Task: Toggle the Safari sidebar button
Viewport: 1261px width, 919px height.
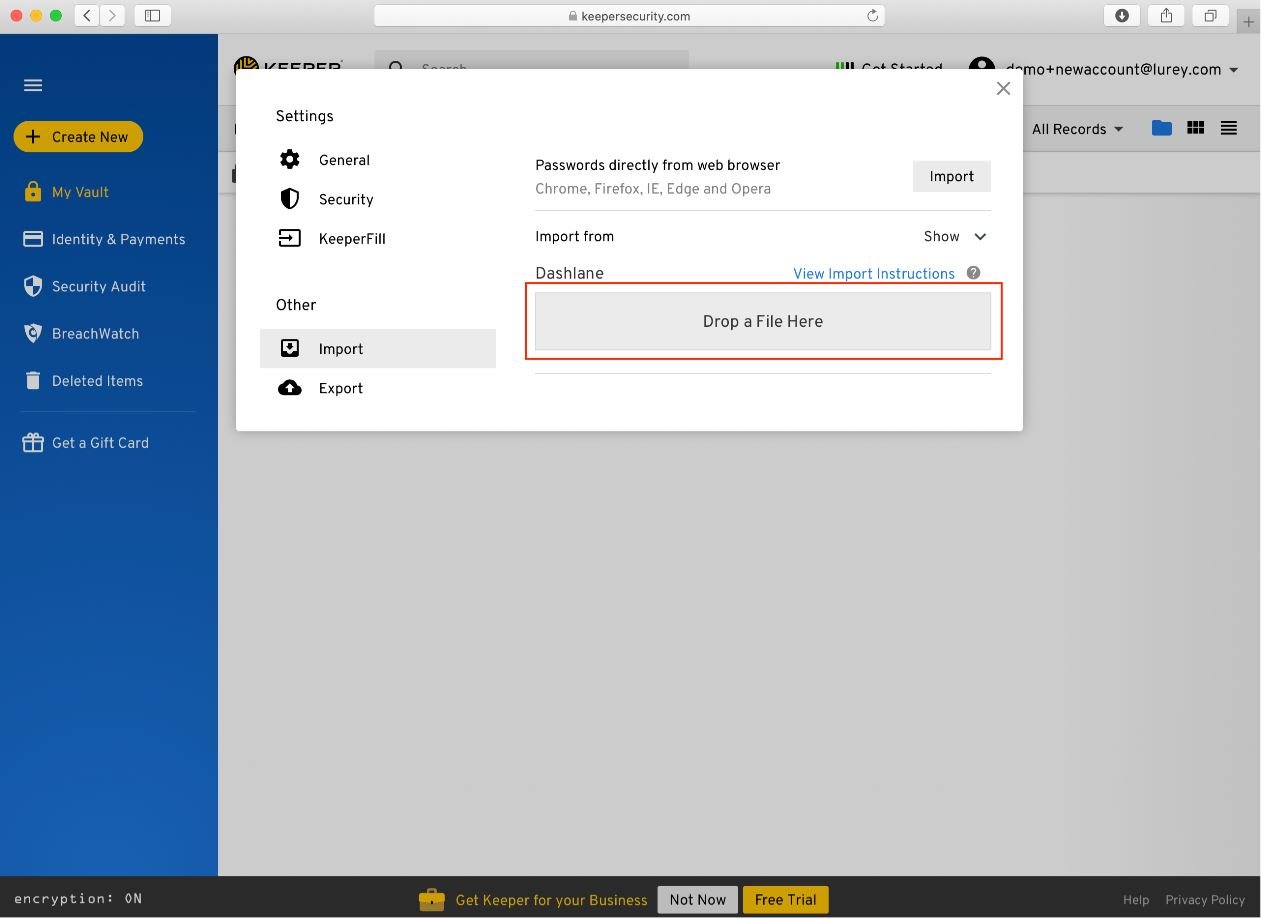Action: 153,15
